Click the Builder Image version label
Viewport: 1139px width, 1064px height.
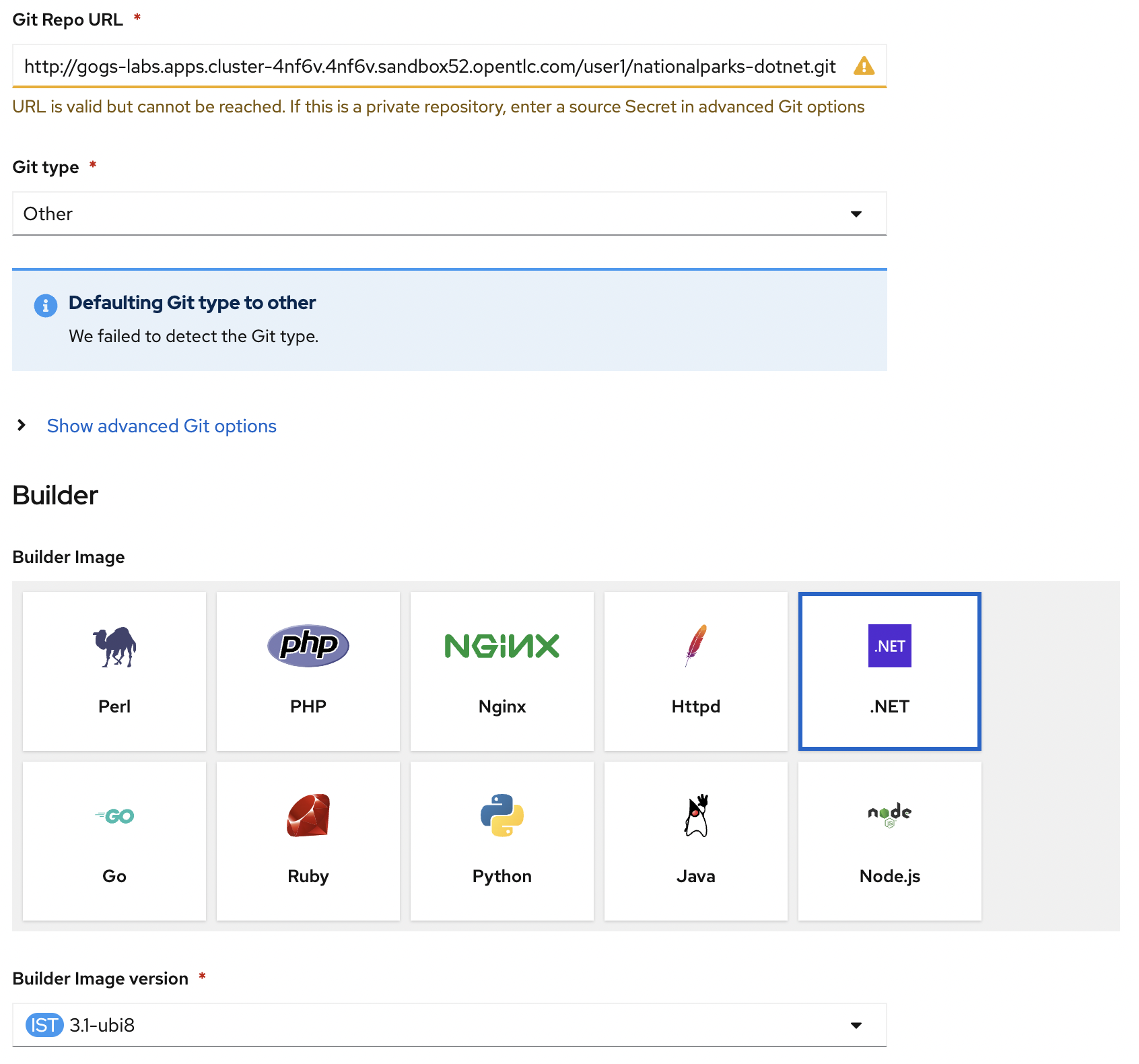tap(100, 979)
